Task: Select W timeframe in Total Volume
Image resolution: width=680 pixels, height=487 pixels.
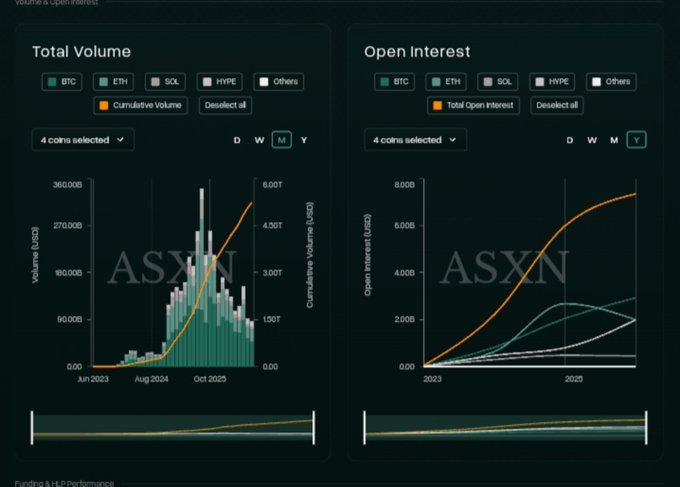Action: tap(259, 140)
